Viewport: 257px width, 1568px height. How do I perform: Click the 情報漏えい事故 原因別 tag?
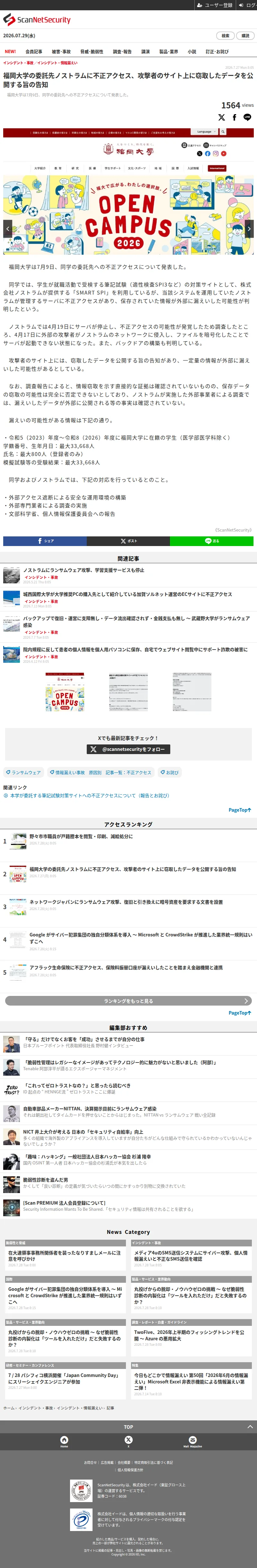click(x=101, y=772)
